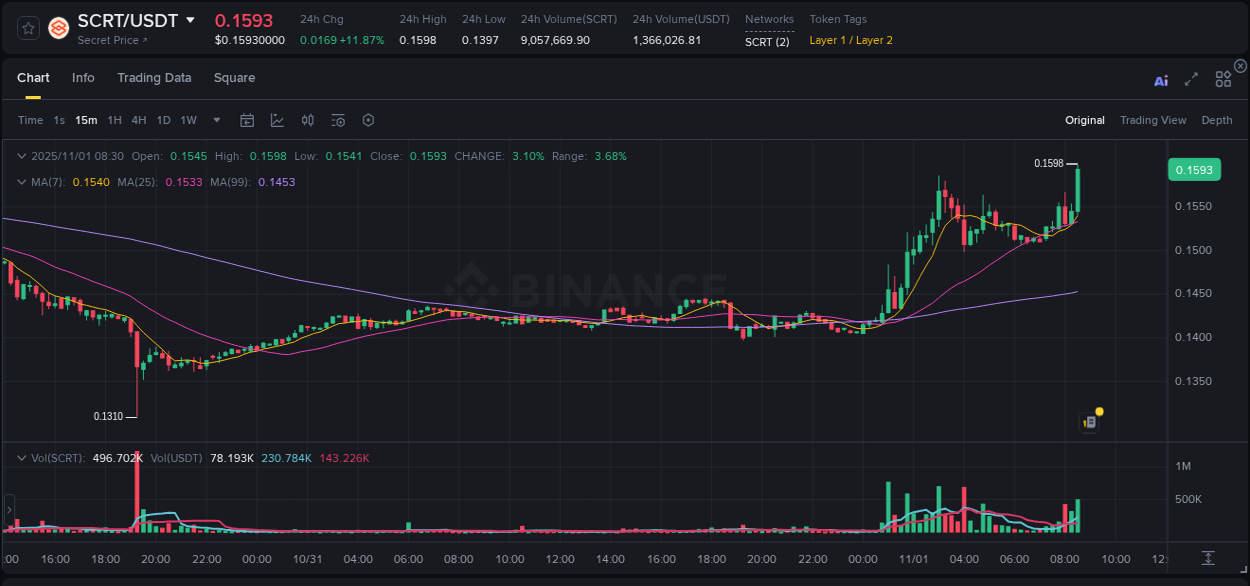Click the SCRT token logo

58,28
